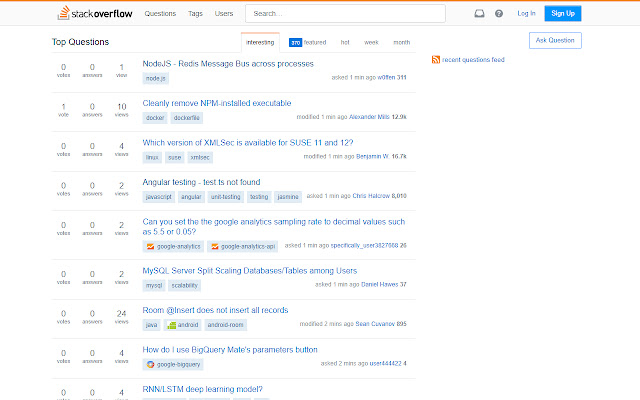Click the google-analytics-api tag

click(242, 247)
